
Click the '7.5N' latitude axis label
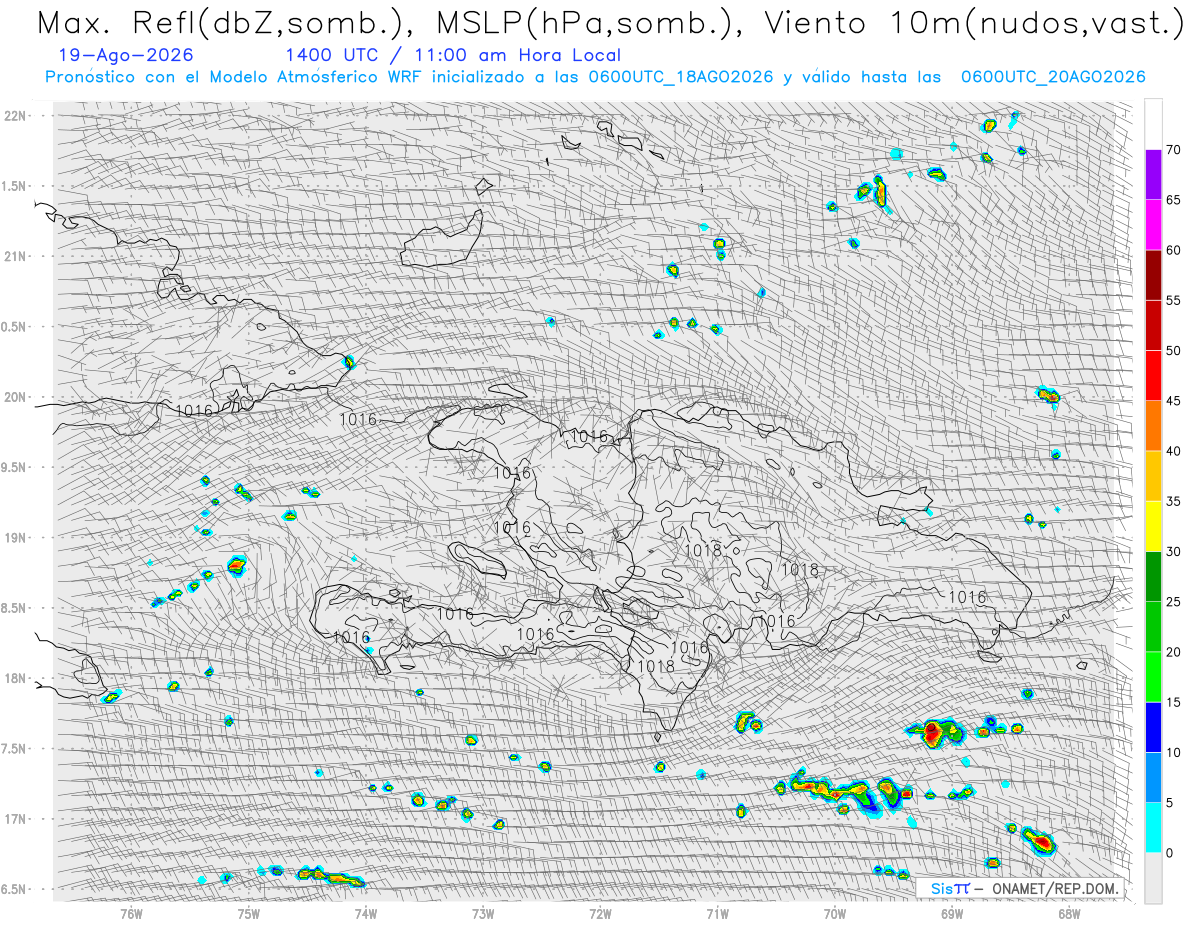click(x=15, y=748)
